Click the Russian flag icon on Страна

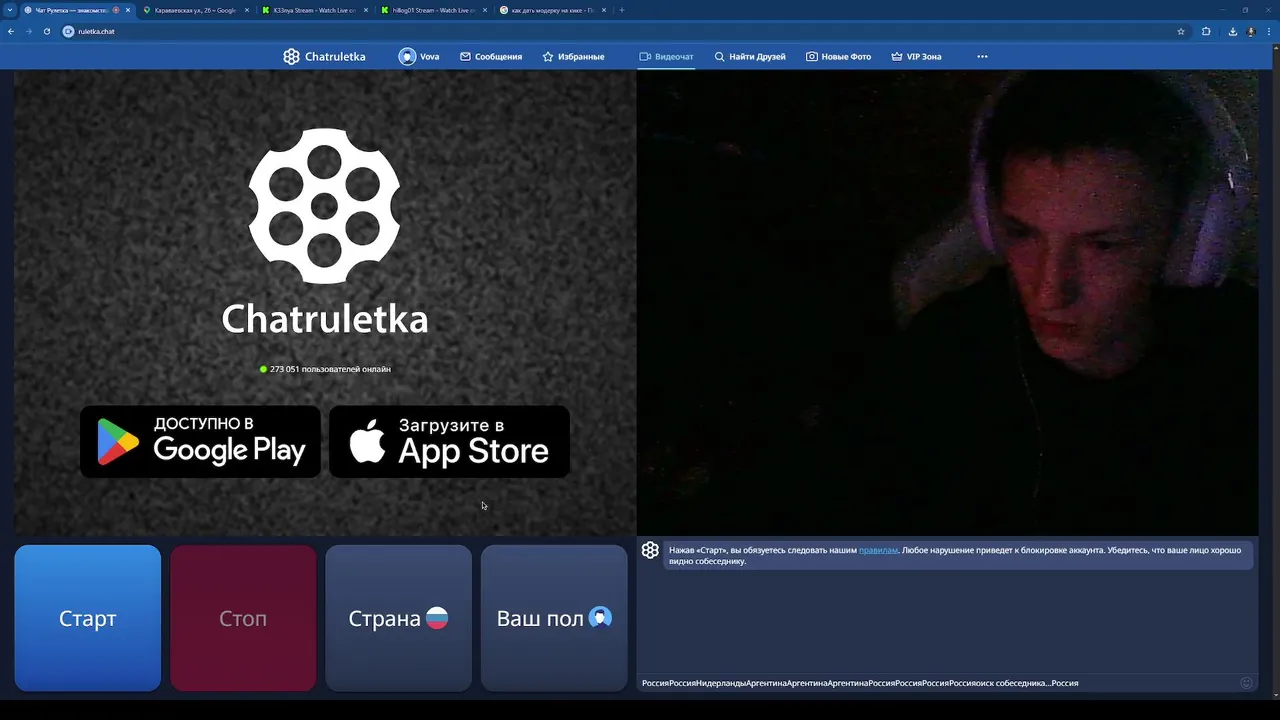pyautogui.click(x=437, y=618)
